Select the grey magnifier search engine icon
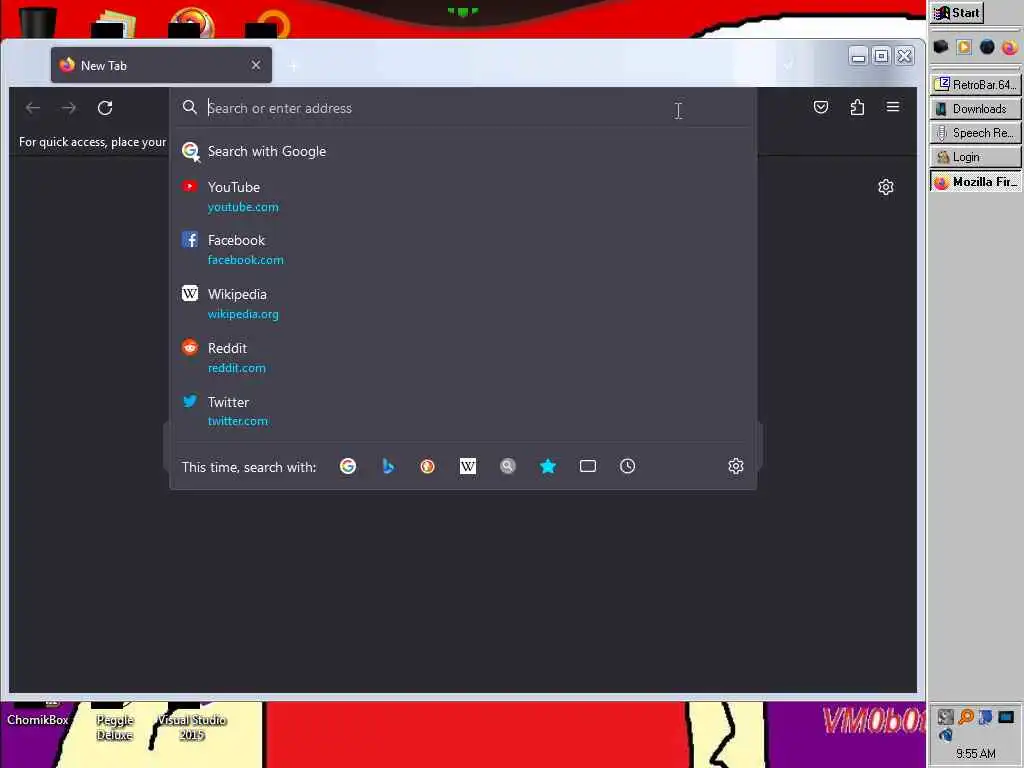 [x=507, y=466]
